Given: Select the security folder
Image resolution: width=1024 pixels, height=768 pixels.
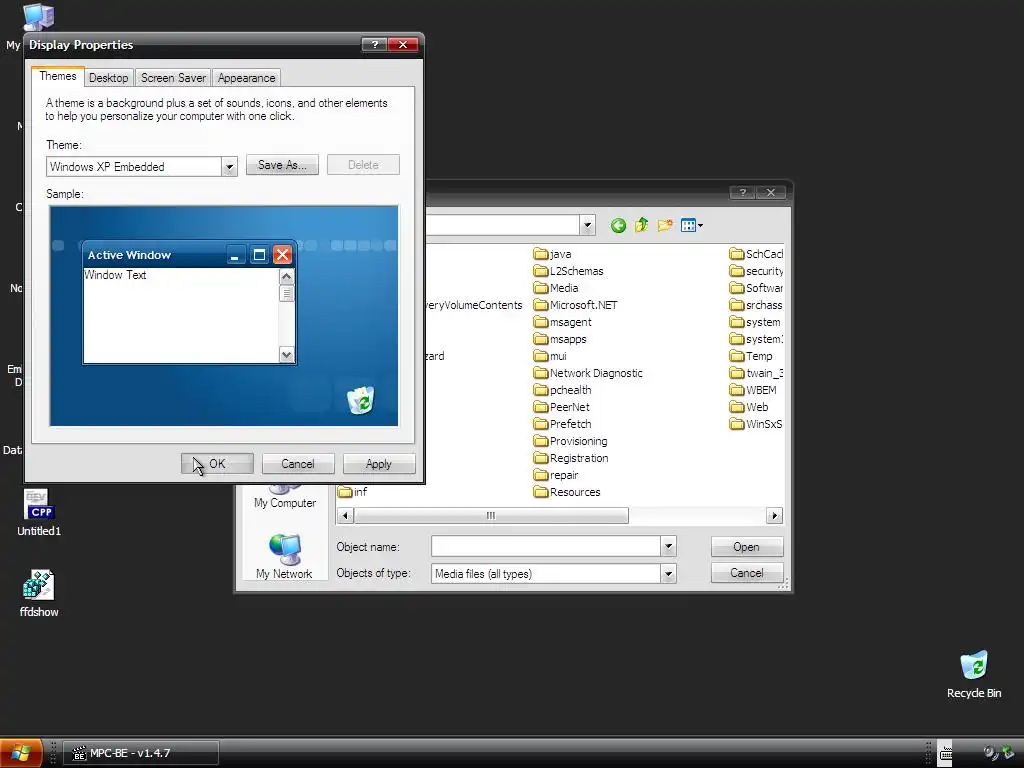Looking at the screenshot, I should point(756,271).
